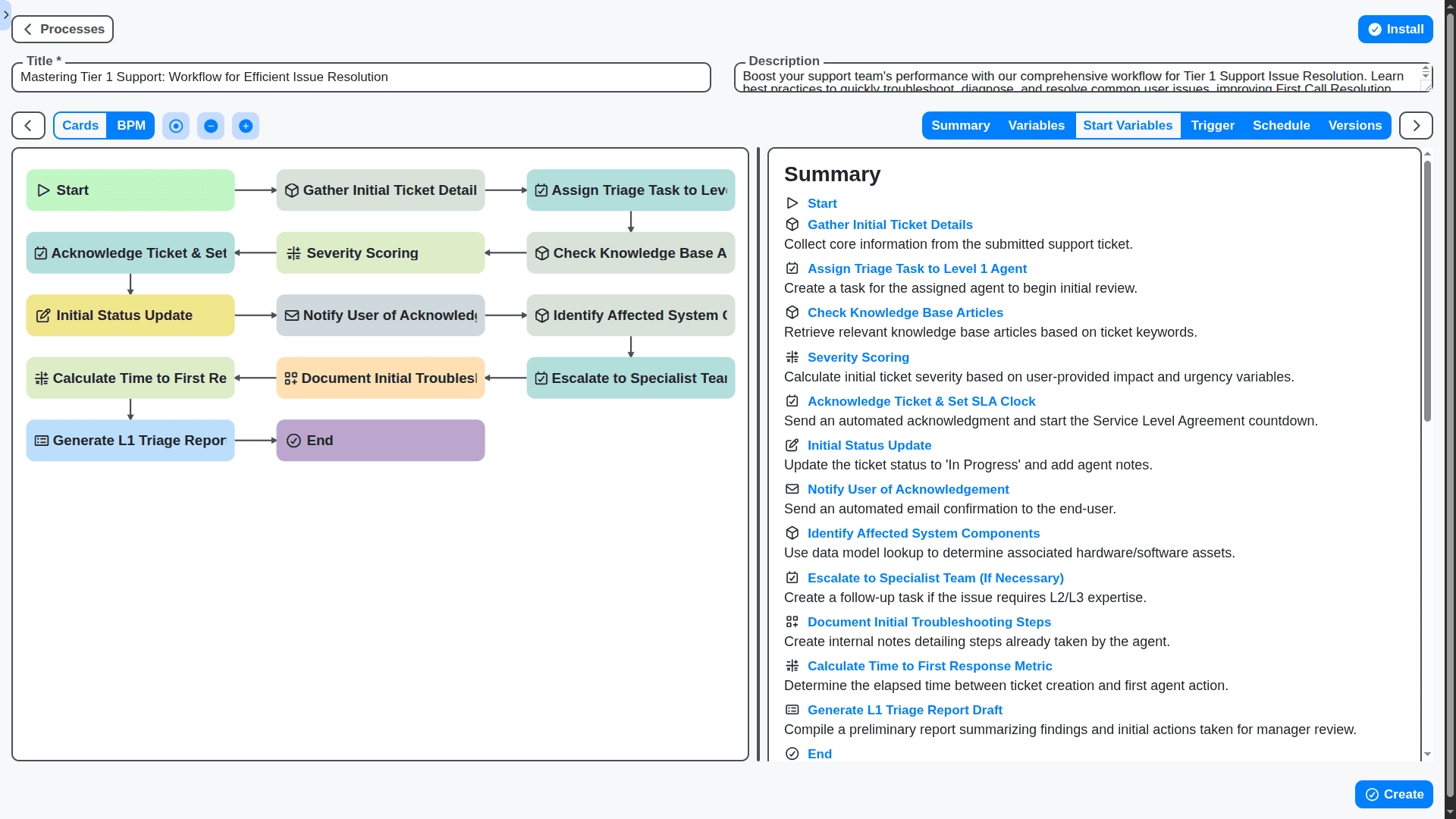
Task: Keep BPM view mode enabled
Action: (130, 125)
